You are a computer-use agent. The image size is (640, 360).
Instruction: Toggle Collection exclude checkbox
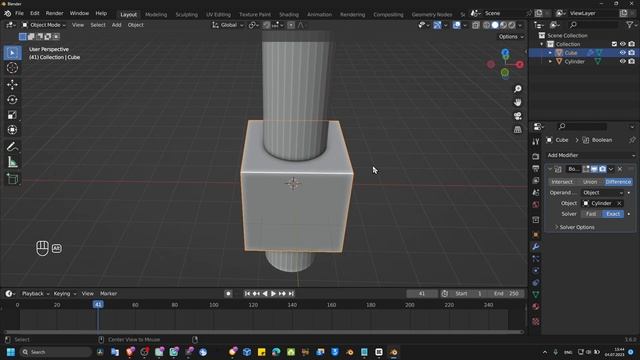coord(614,44)
